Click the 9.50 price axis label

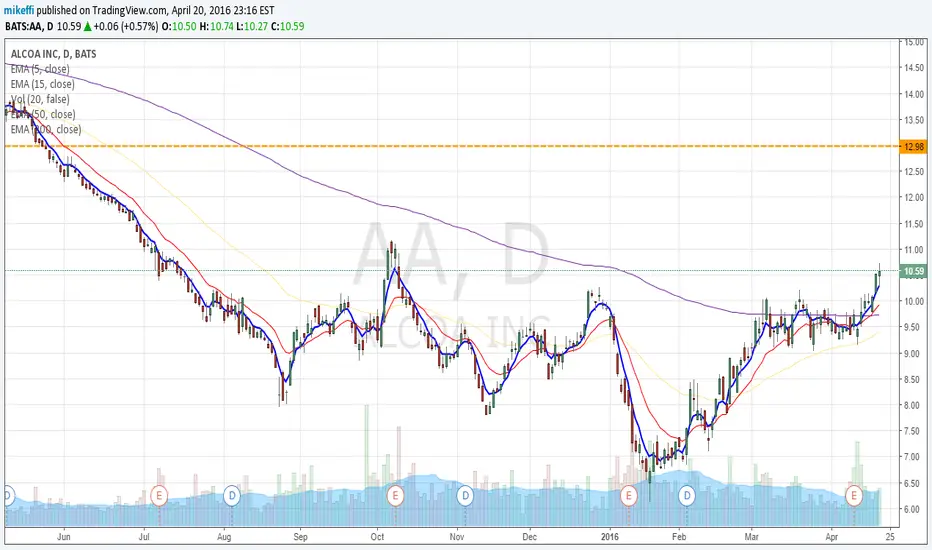(914, 327)
